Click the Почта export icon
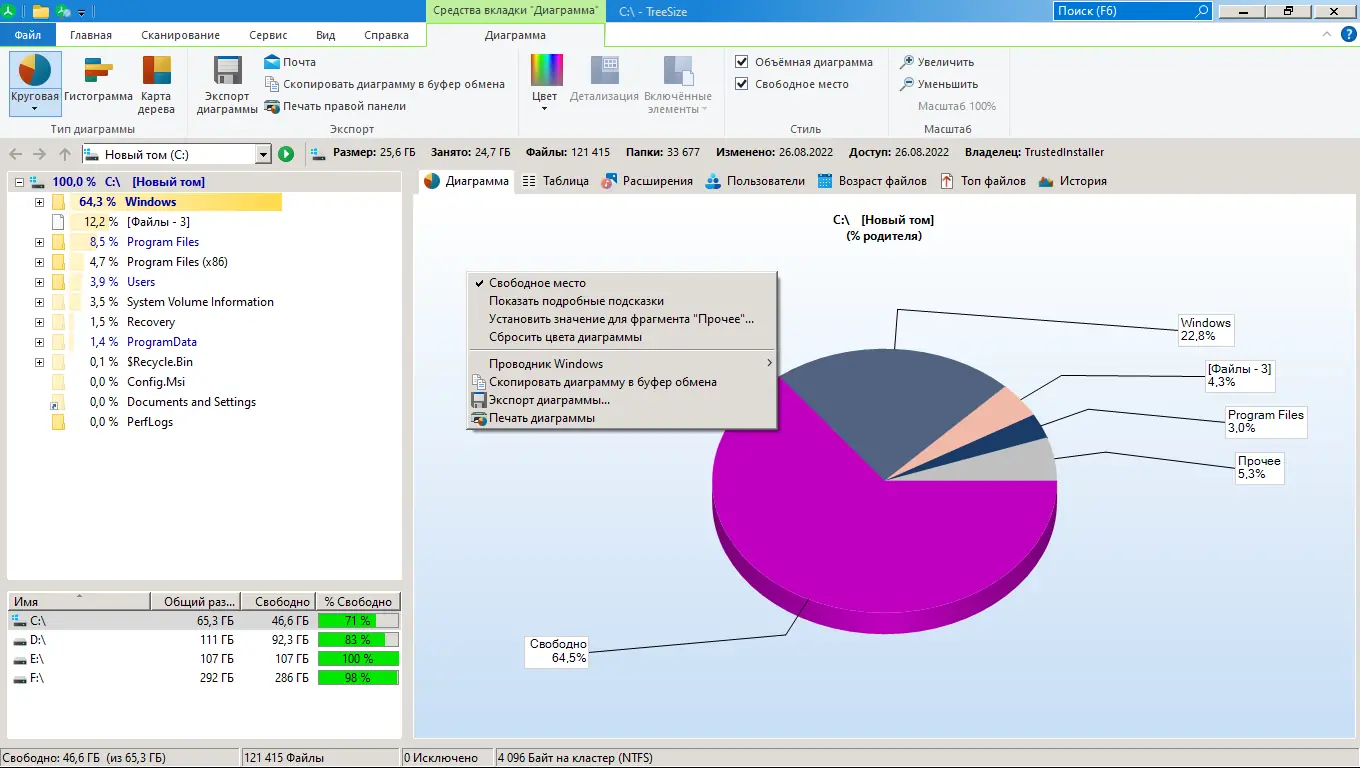This screenshot has width=1360, height=768. click(x=271, y=62)
